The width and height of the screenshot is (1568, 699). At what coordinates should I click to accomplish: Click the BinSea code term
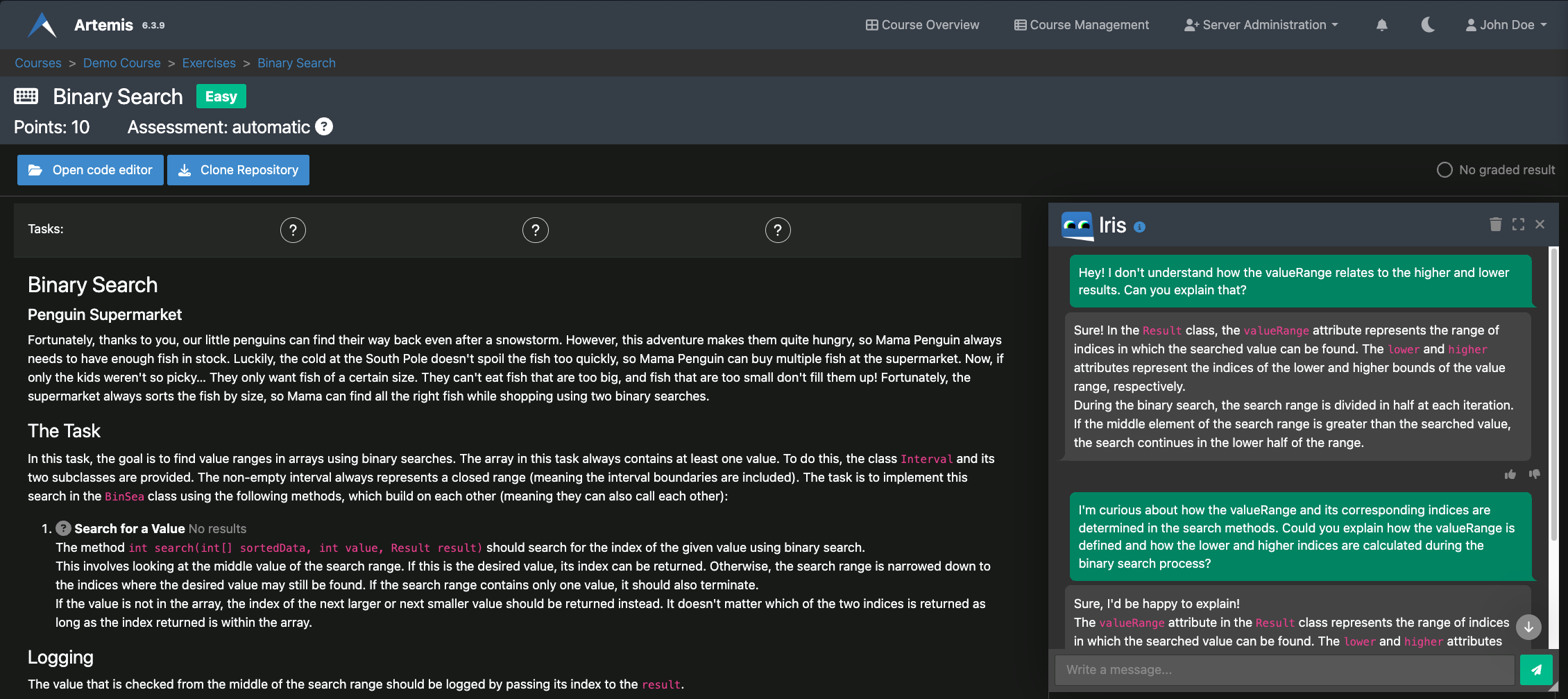124,496
